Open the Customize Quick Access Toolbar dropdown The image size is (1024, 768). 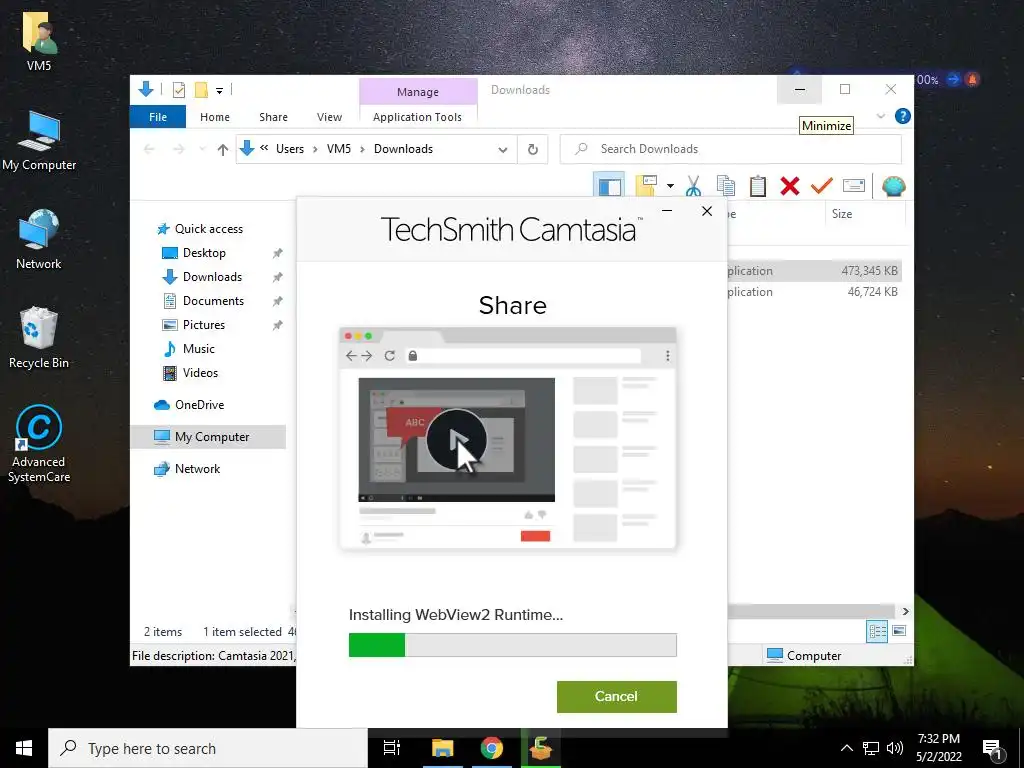219,91
